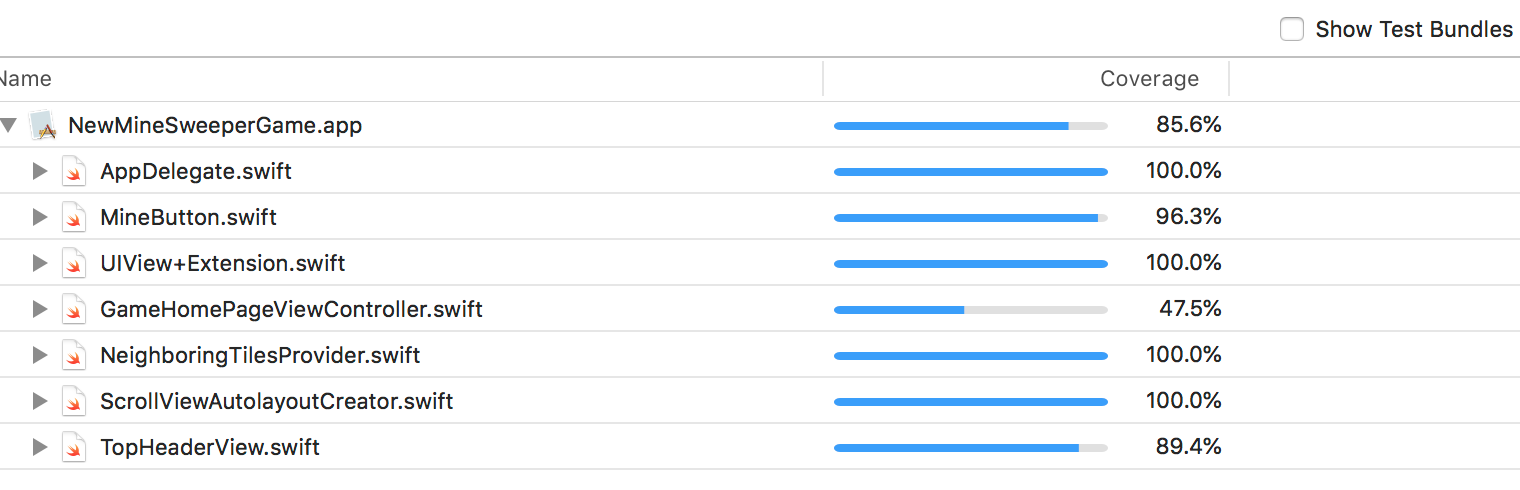Click the MineButton.swift Swift file icon

point(74,218)
